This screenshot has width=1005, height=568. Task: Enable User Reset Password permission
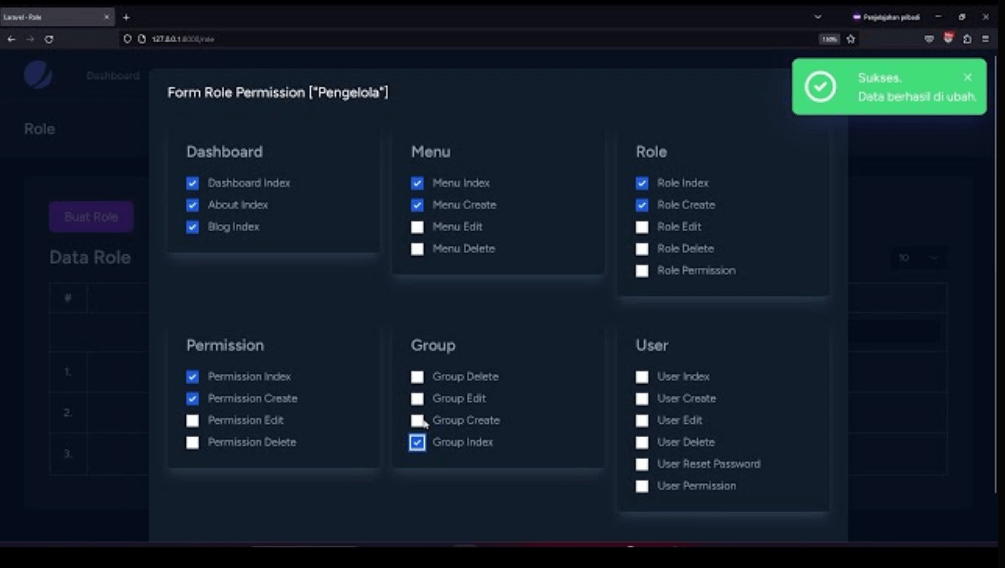tap(642, 464)
